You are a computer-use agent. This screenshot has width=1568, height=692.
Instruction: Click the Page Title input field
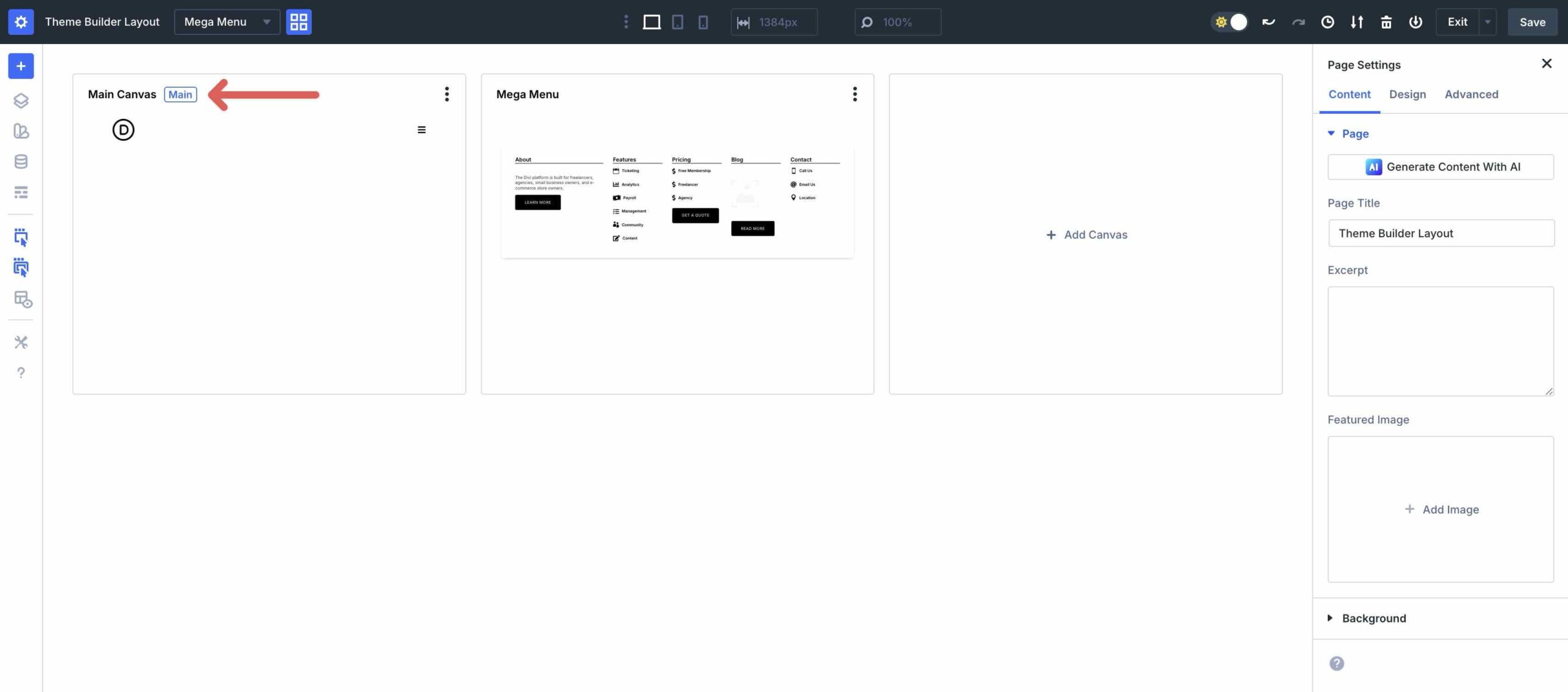click(1440, 234)
